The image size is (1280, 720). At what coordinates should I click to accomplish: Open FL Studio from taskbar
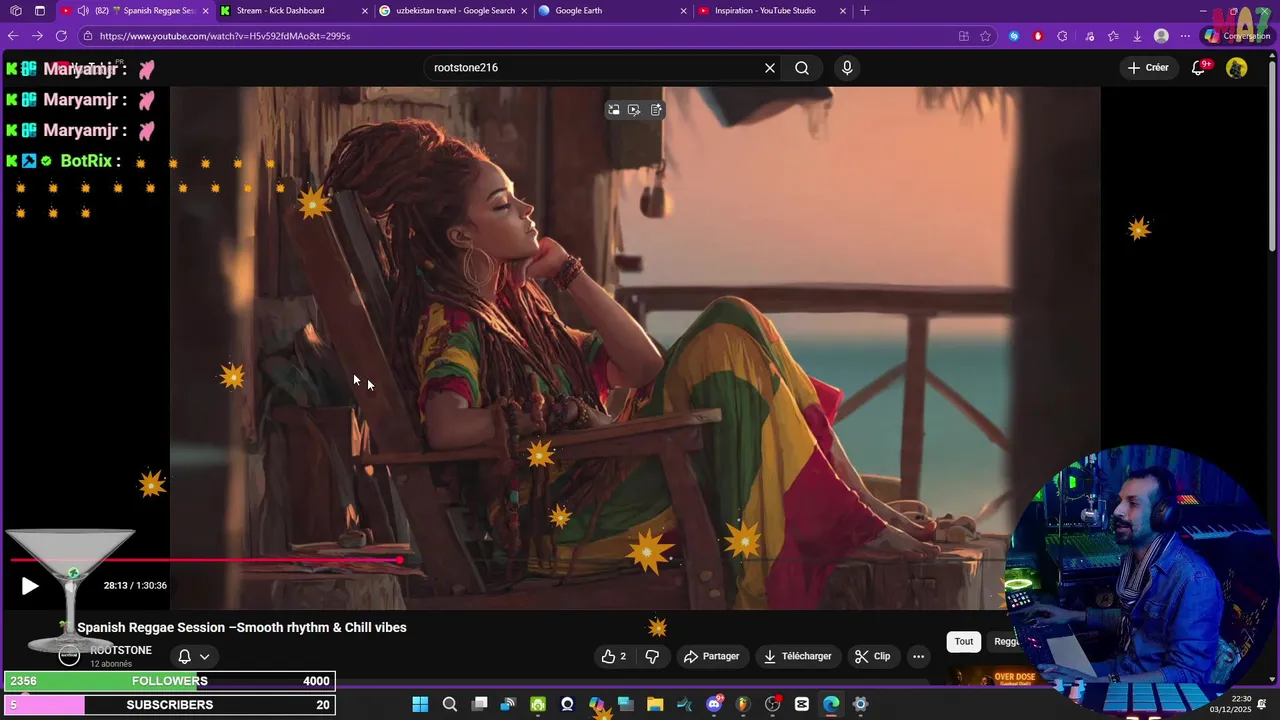(743, 704)
